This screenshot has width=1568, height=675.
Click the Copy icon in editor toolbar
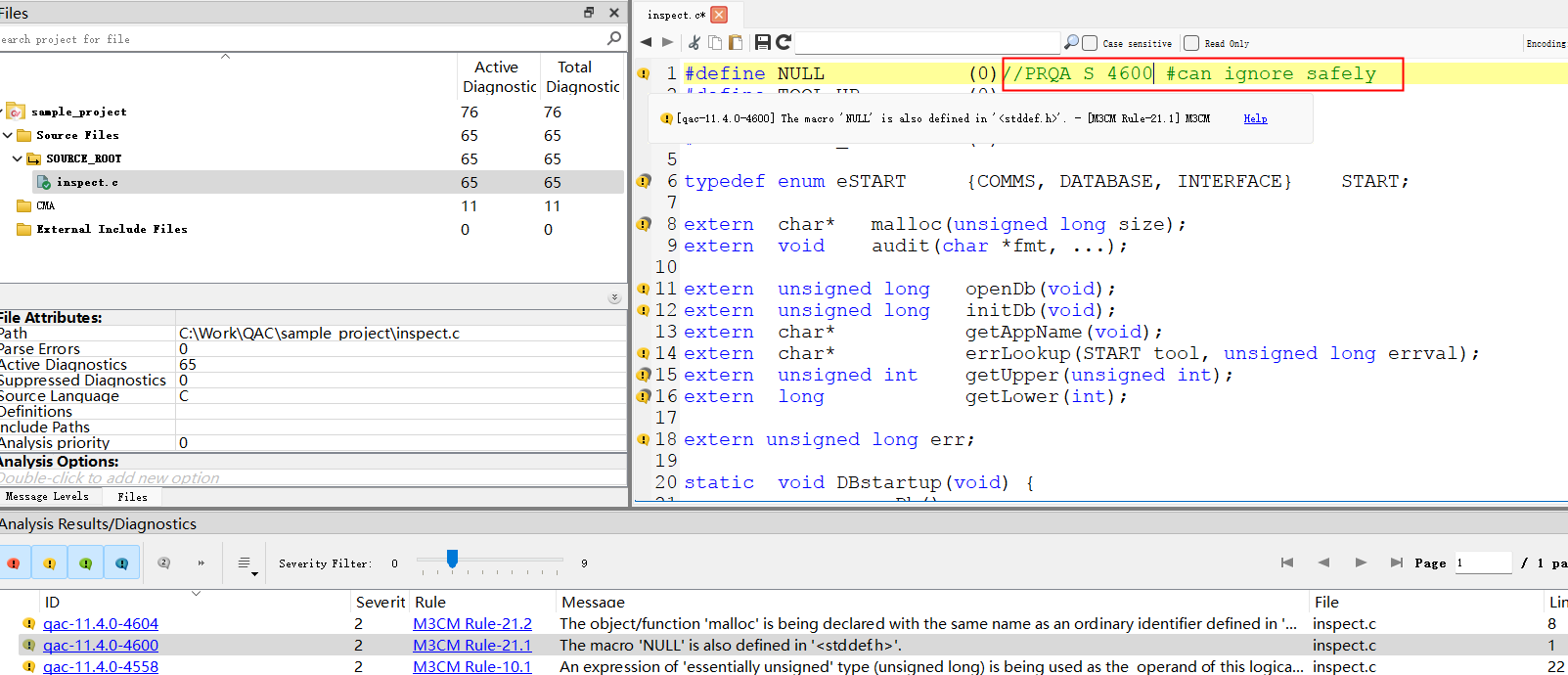pos(715,42)
